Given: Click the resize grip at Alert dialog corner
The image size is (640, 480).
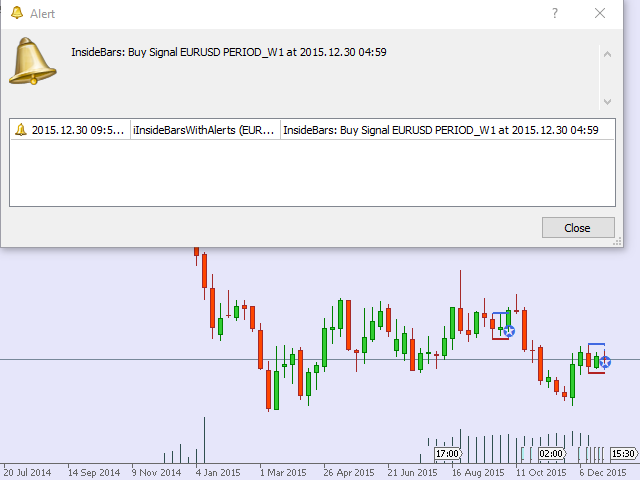Looking at the screenshot, I should coord(617,241).
